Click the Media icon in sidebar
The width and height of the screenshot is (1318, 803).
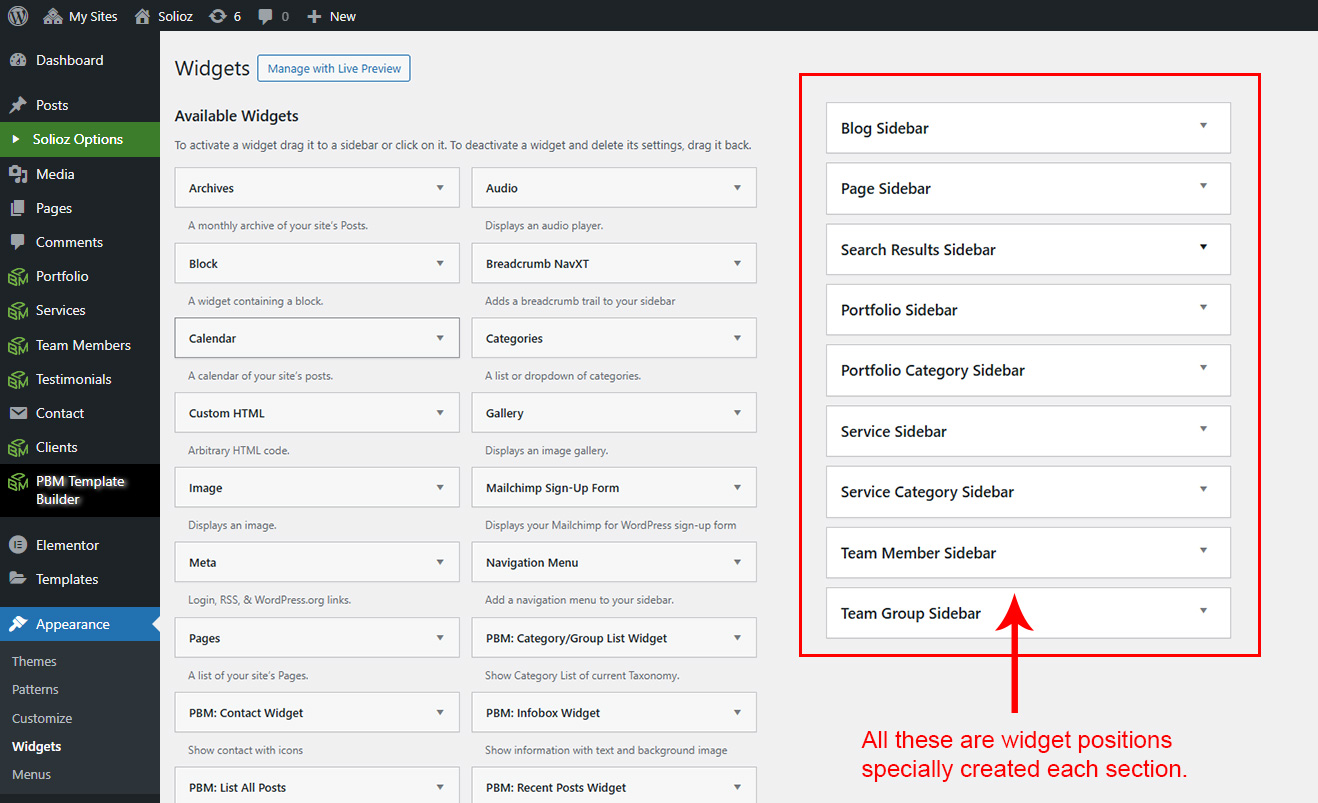point(18,174)
